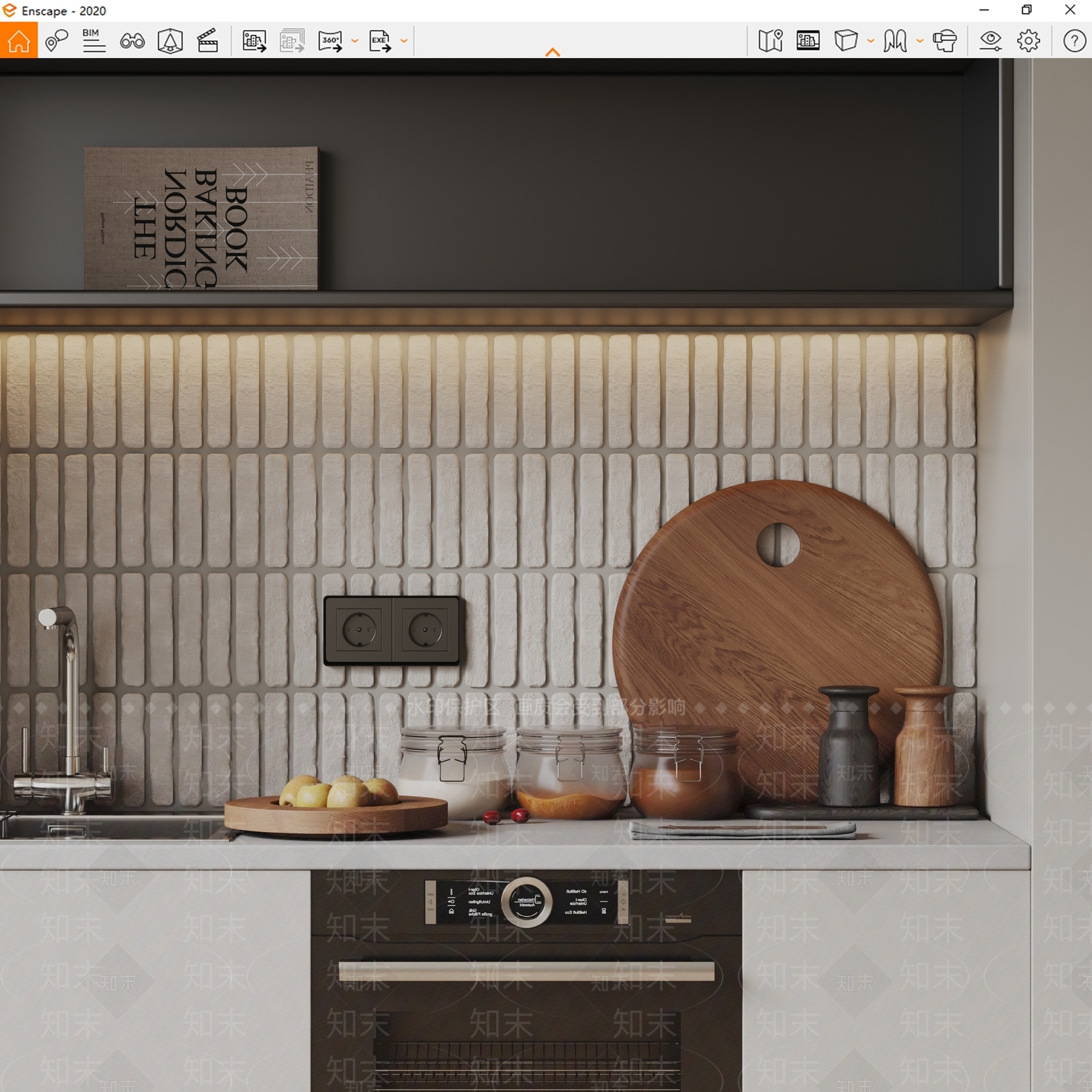
Task: Open the EXE export dropdown arrow
Action: (404, 41)
